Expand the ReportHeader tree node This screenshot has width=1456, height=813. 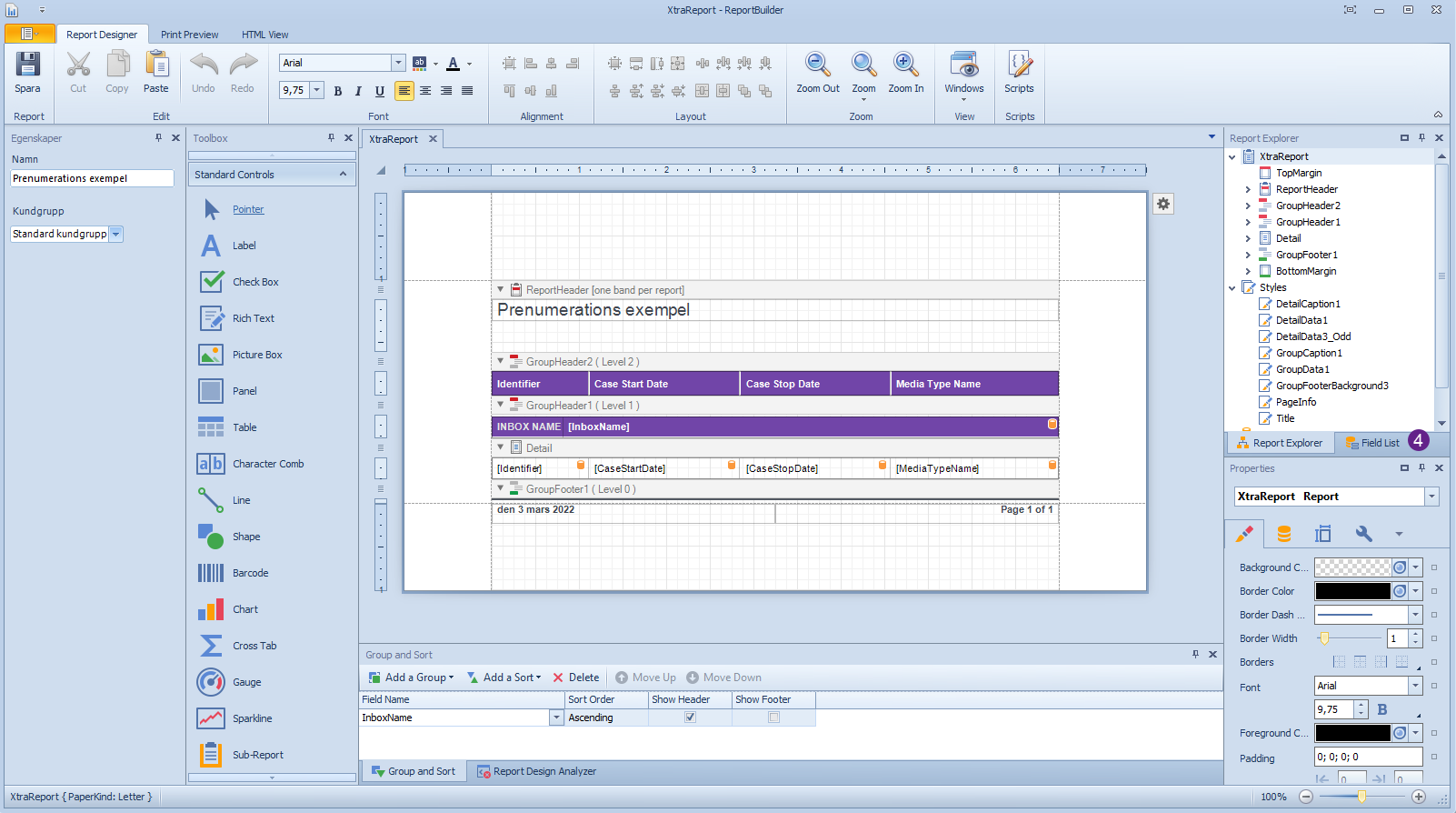(1248, 189)
